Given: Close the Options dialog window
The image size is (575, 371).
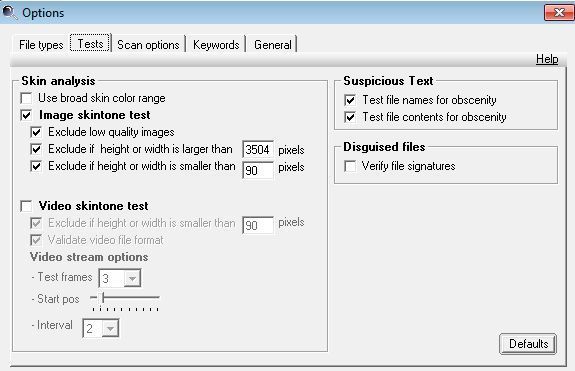Looking at the screenshot, I should pyautogui.click(x=559, y=12).
